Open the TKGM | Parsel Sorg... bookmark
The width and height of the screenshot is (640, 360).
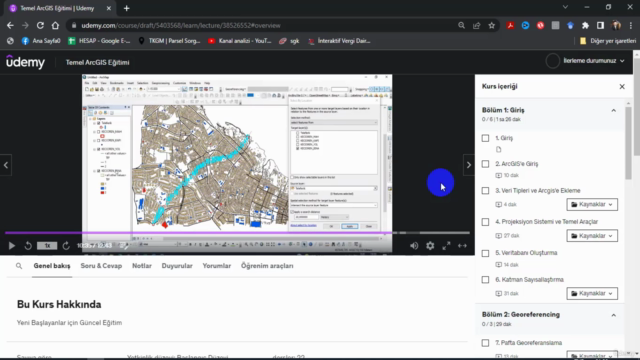point(169,41)
